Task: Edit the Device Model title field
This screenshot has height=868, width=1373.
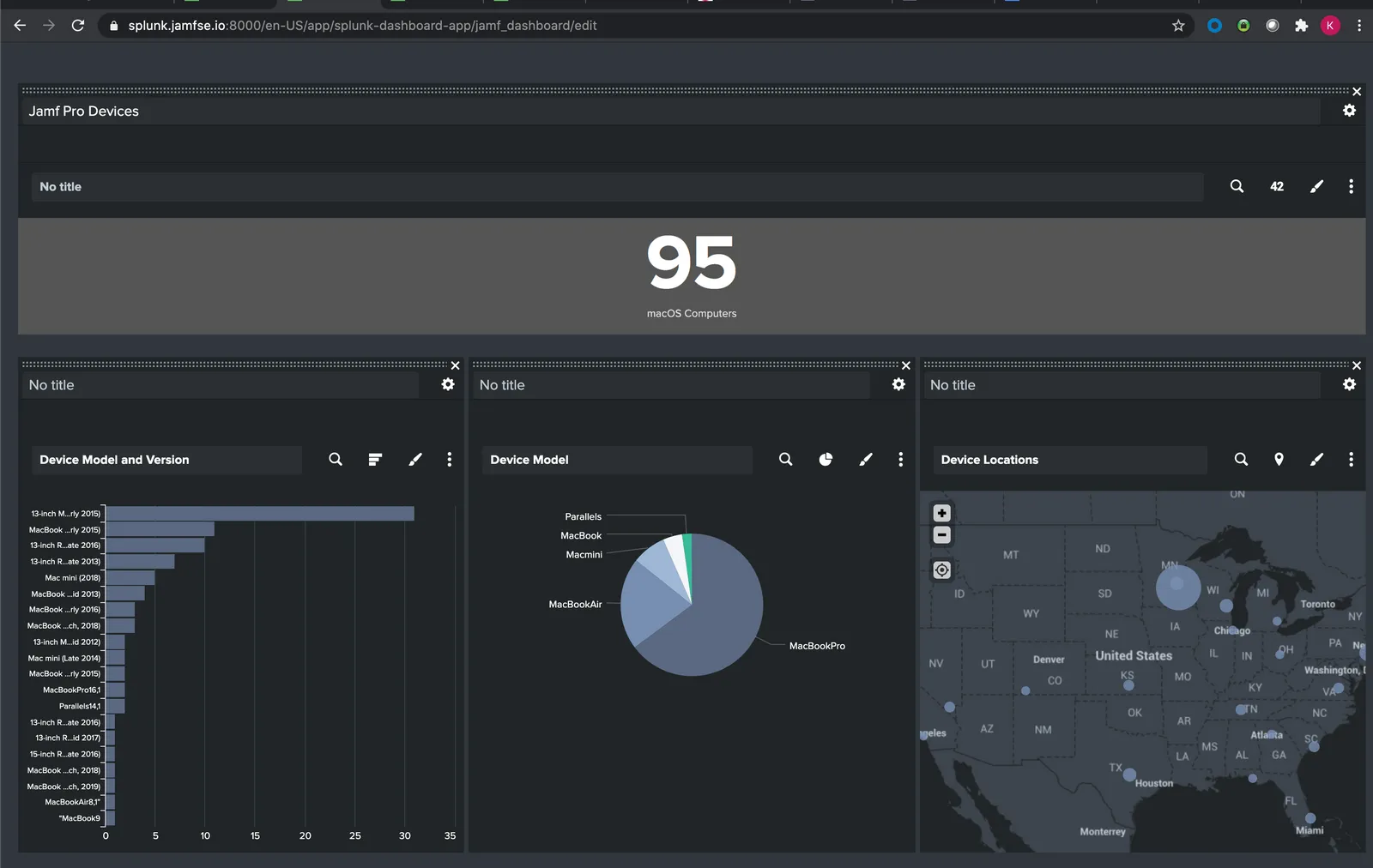Action: pos(617,460)
